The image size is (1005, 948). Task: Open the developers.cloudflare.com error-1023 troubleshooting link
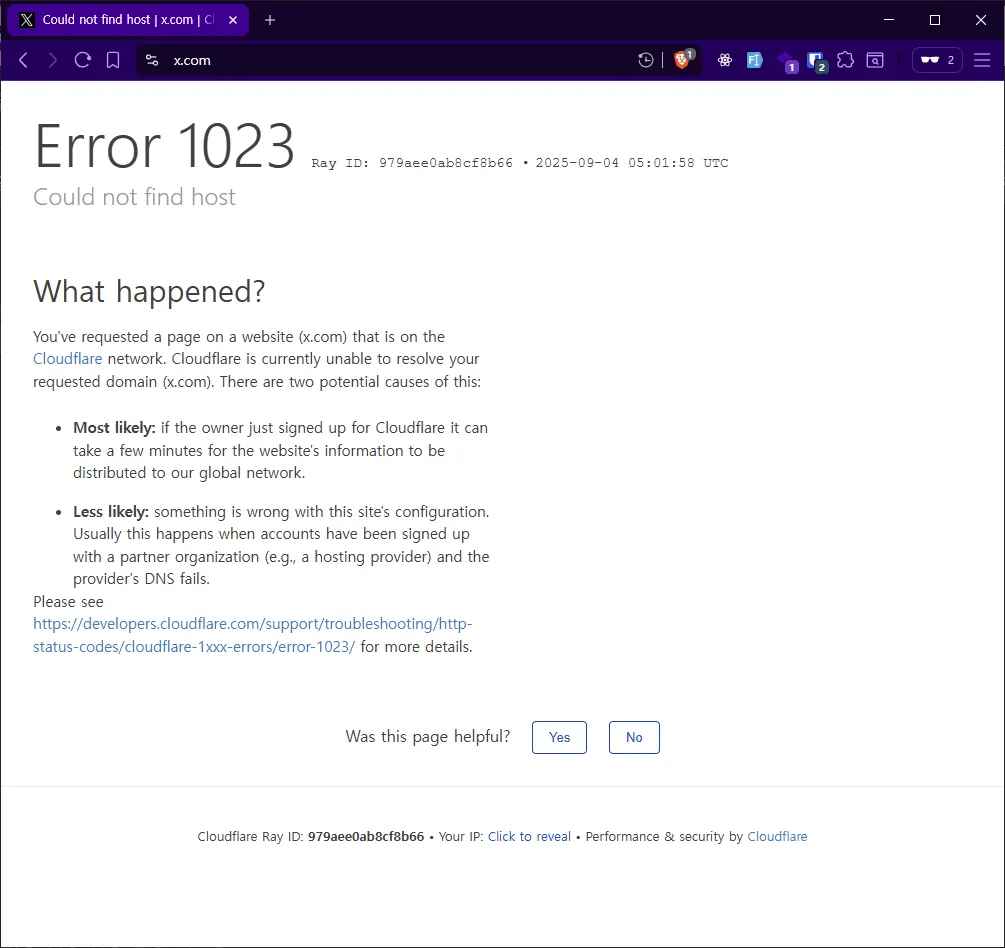(x=253, y=635)
